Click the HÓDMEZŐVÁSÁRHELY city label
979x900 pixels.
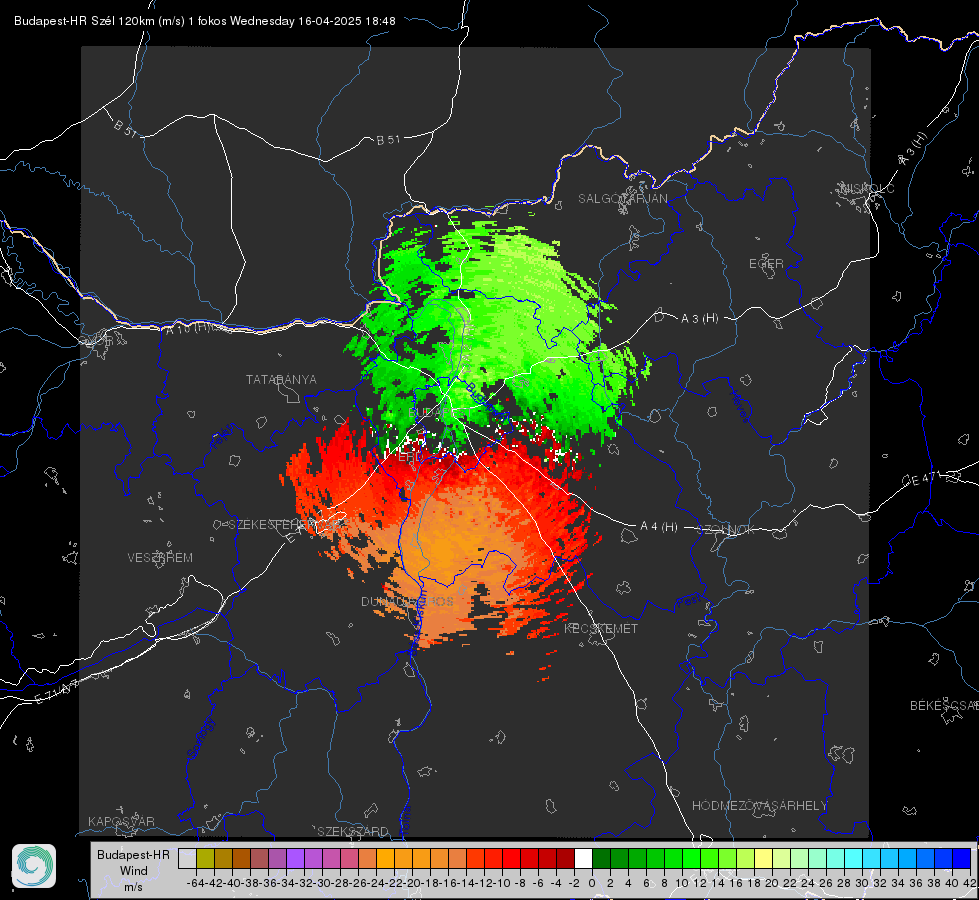pyautogui.click(x=759, y=806)
